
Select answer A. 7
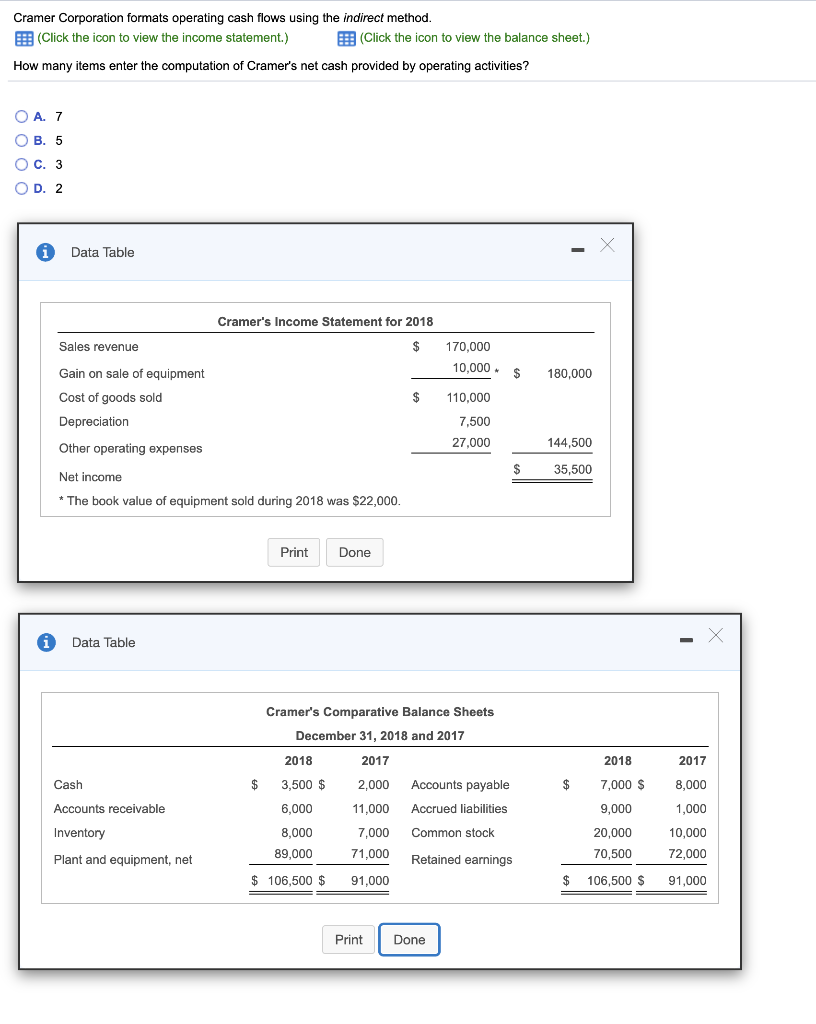21,116
